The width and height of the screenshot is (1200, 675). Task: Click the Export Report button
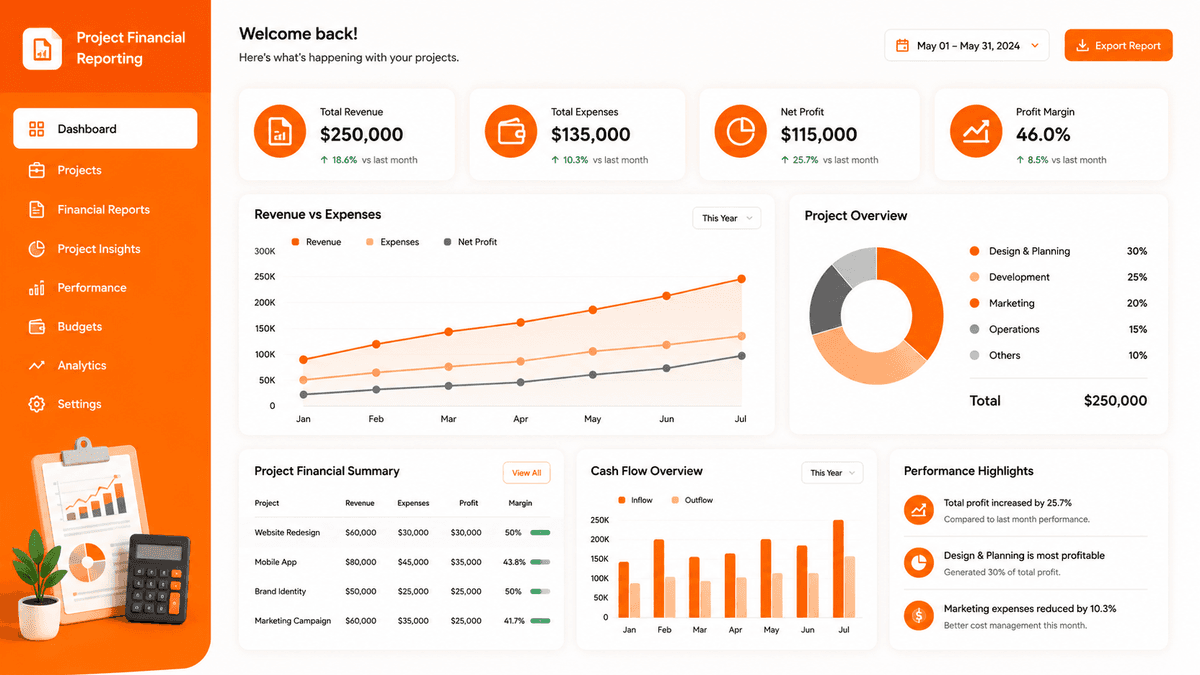(1118, 45)
